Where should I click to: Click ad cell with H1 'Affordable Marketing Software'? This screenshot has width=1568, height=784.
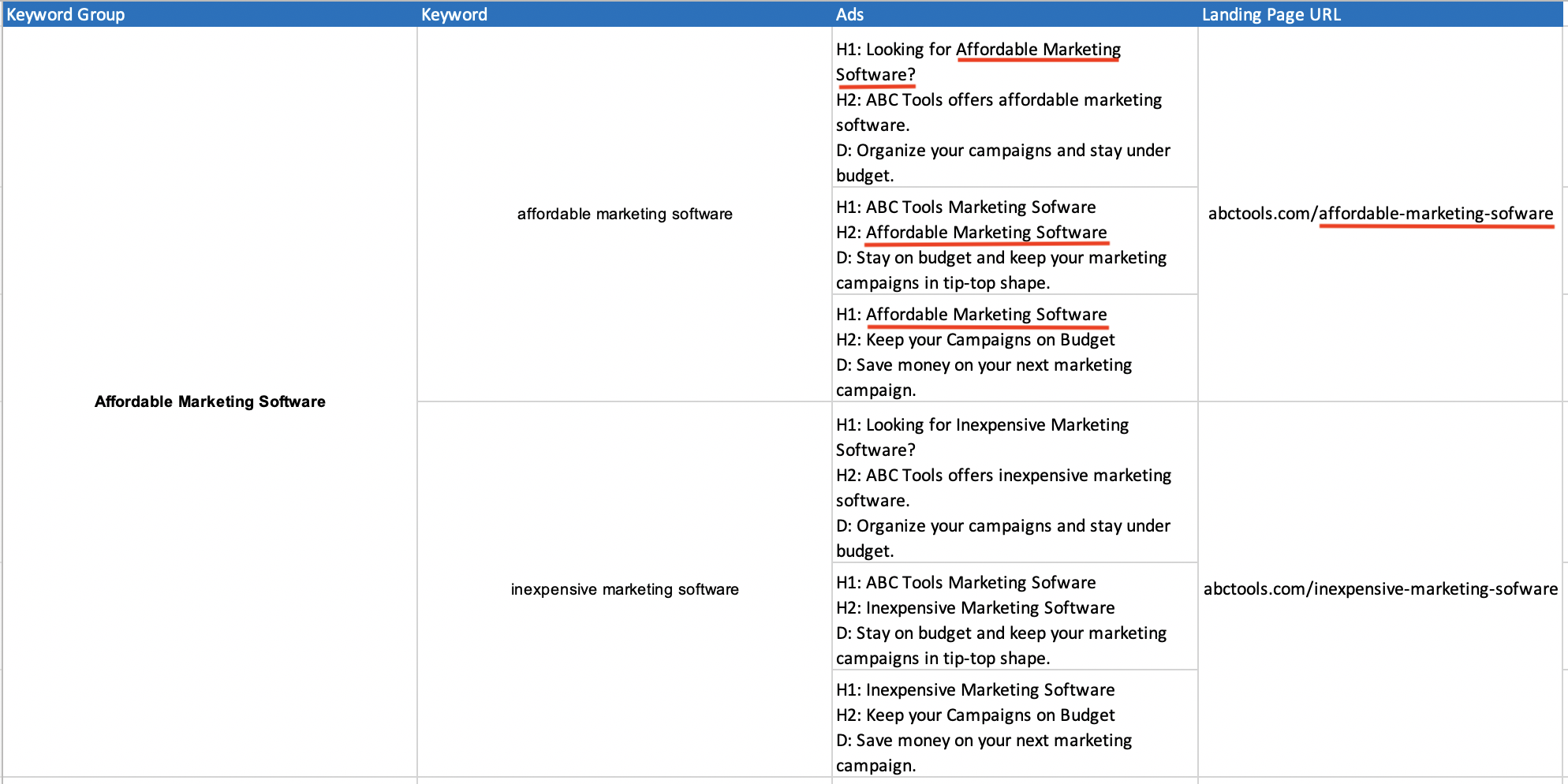1015,348
